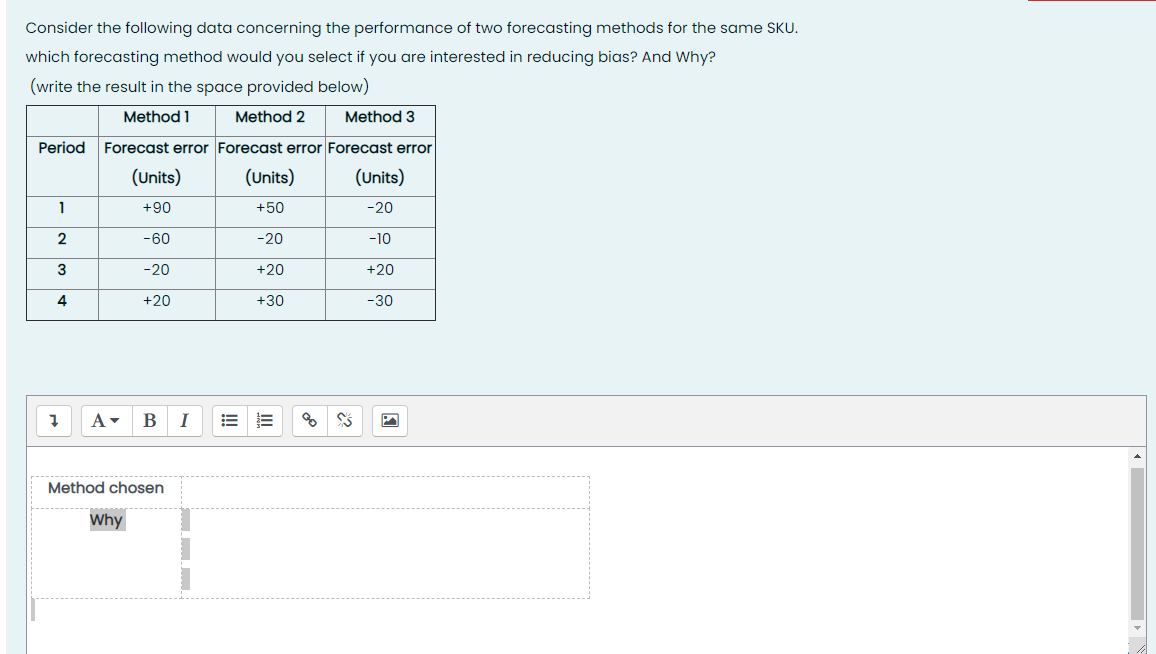Screen dimensions: 1156x654
Task: Click the 'Method chosen' label cell
Action: (x=106, y=492)
